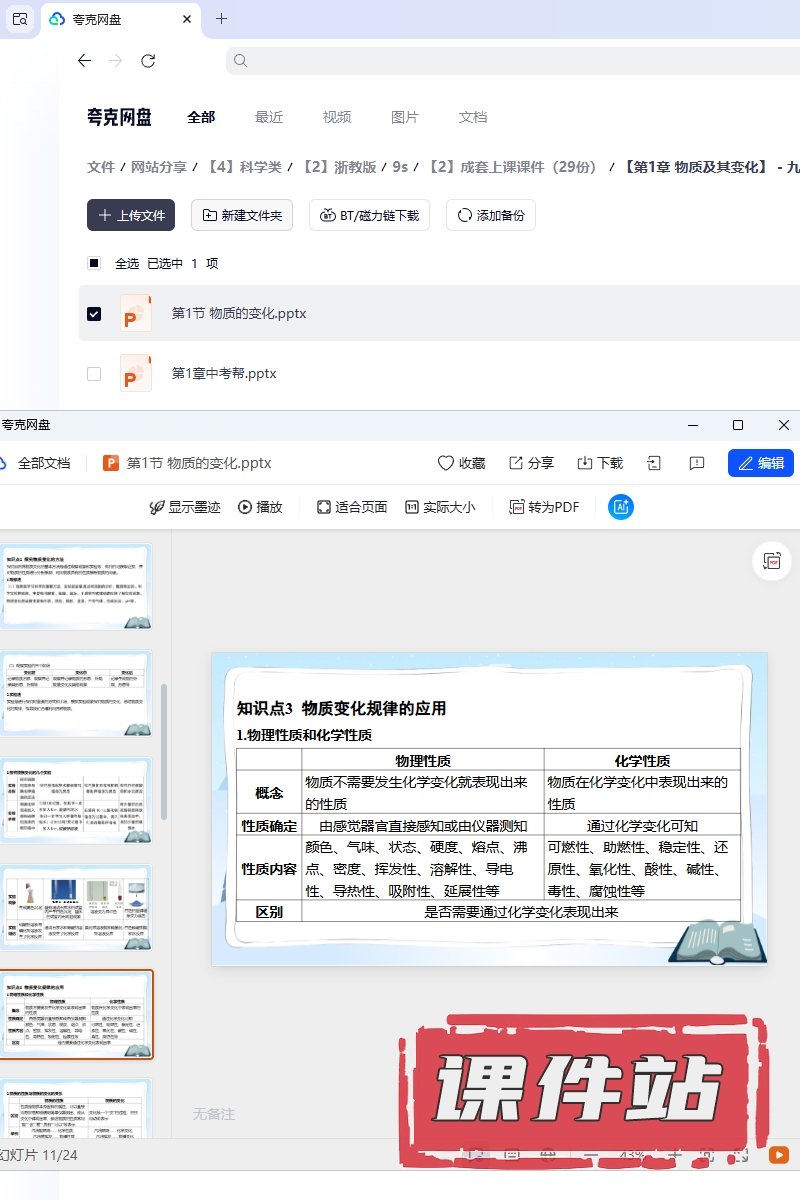Check the box for 第1章中考帮.pptx

[x=94, y=374]
